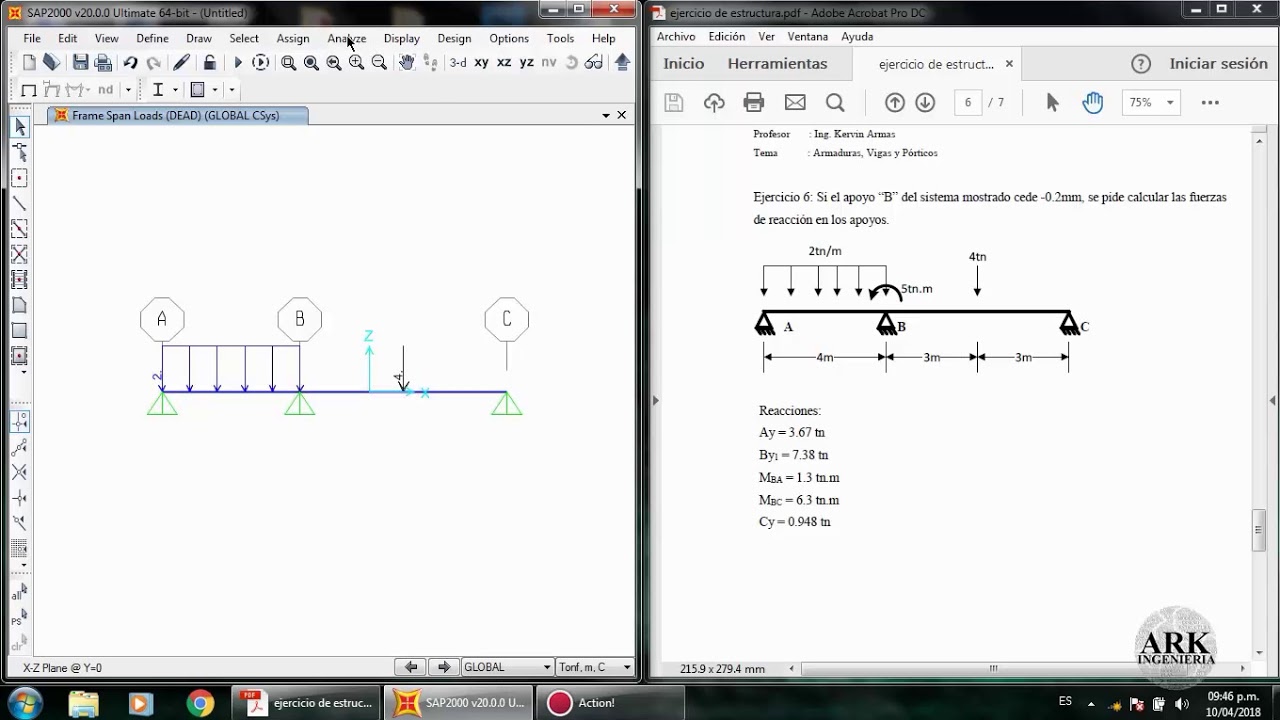Open the Assign menu
Screen dimensions: 1280x720
(x=293, y=38)
